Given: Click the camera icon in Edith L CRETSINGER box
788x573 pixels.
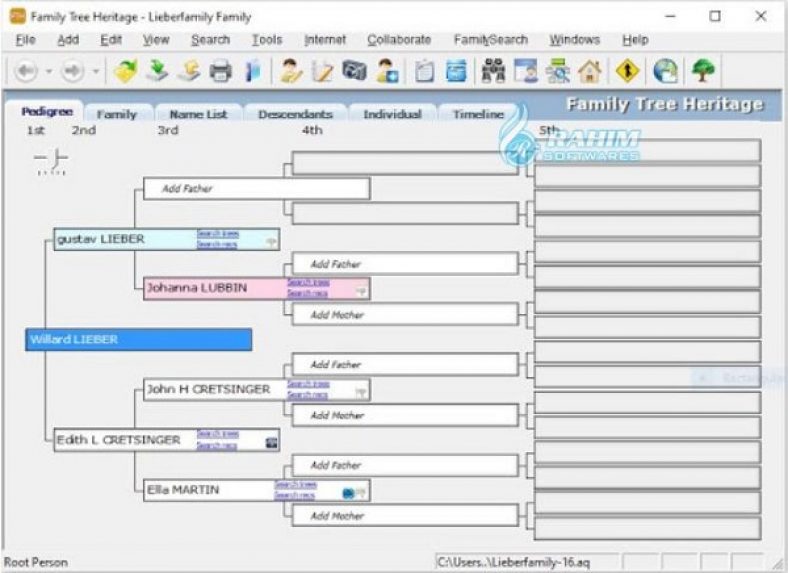Looking at the screenshot, I should pyautogui.click(x=271, y=443).
